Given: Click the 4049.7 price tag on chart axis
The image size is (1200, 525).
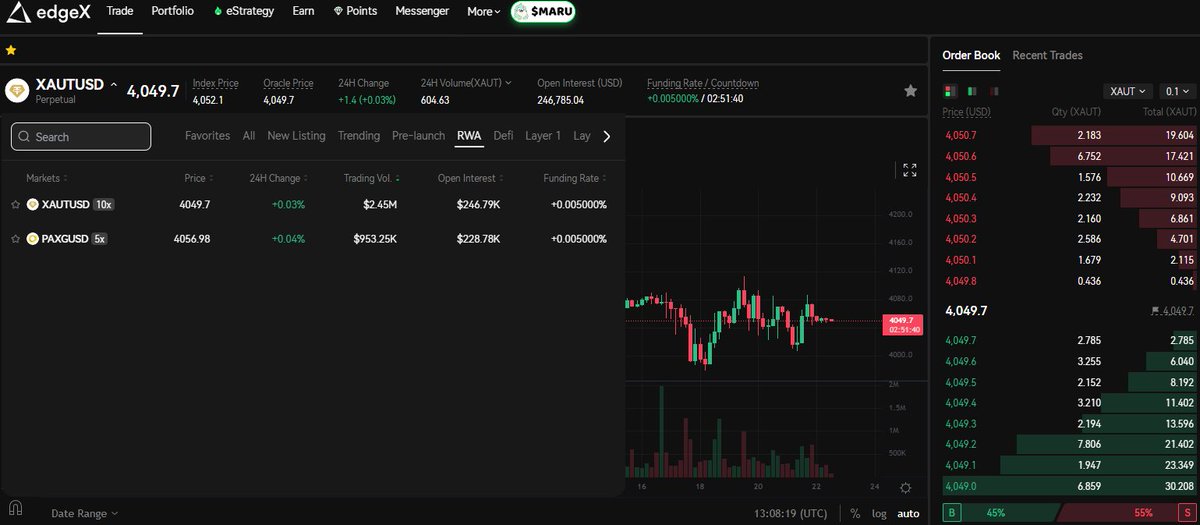Looking at the screenshot, I should tap(901, 324).
